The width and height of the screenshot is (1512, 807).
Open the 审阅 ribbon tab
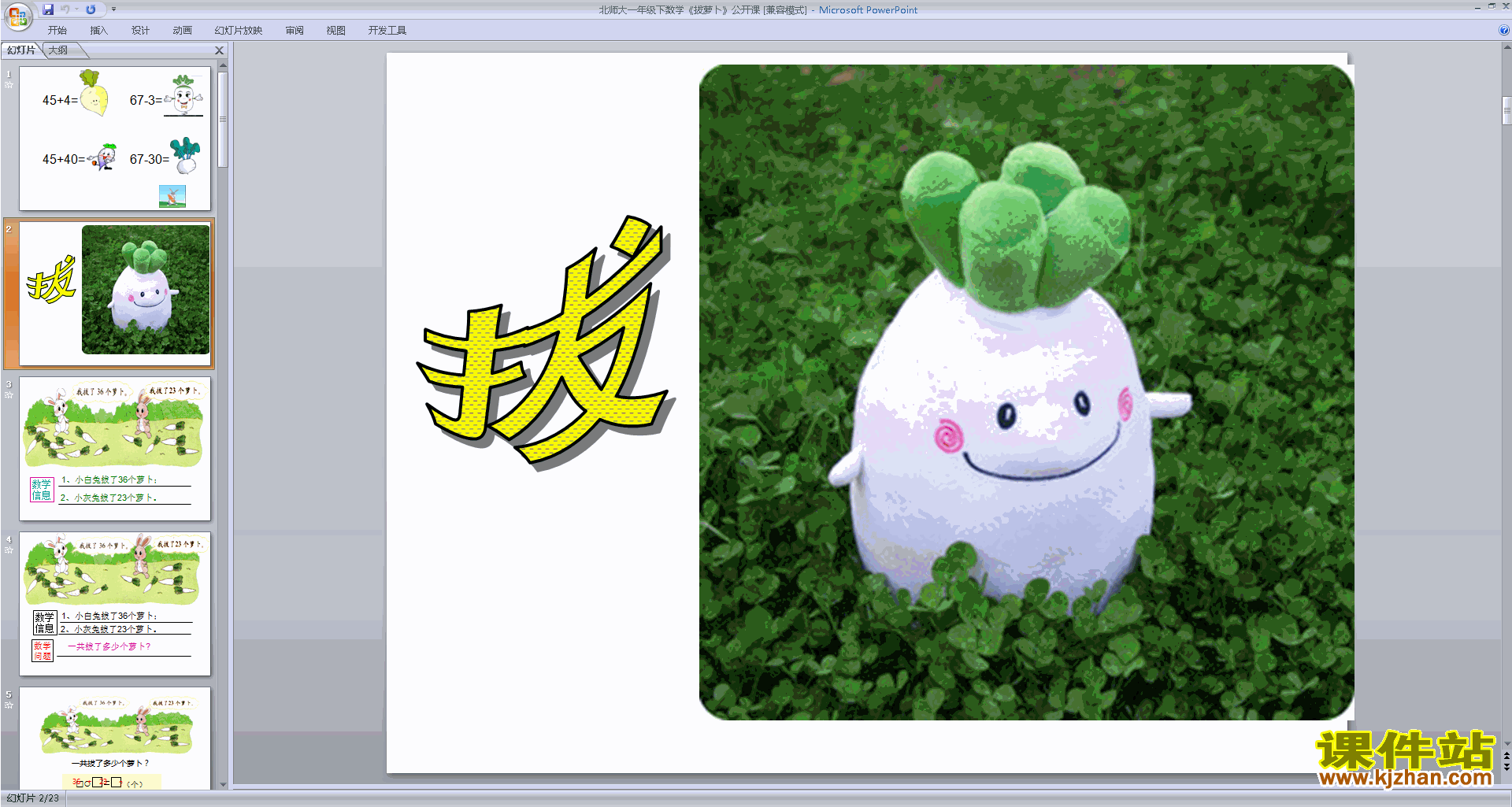295,31
